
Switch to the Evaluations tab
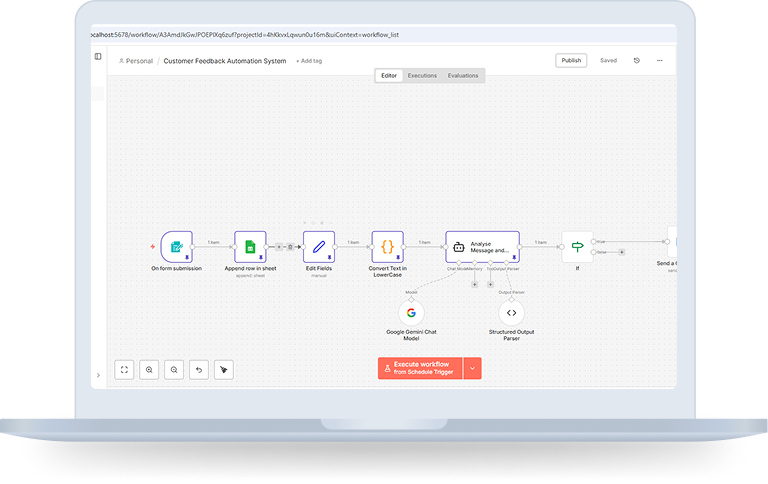coord(462,75)
